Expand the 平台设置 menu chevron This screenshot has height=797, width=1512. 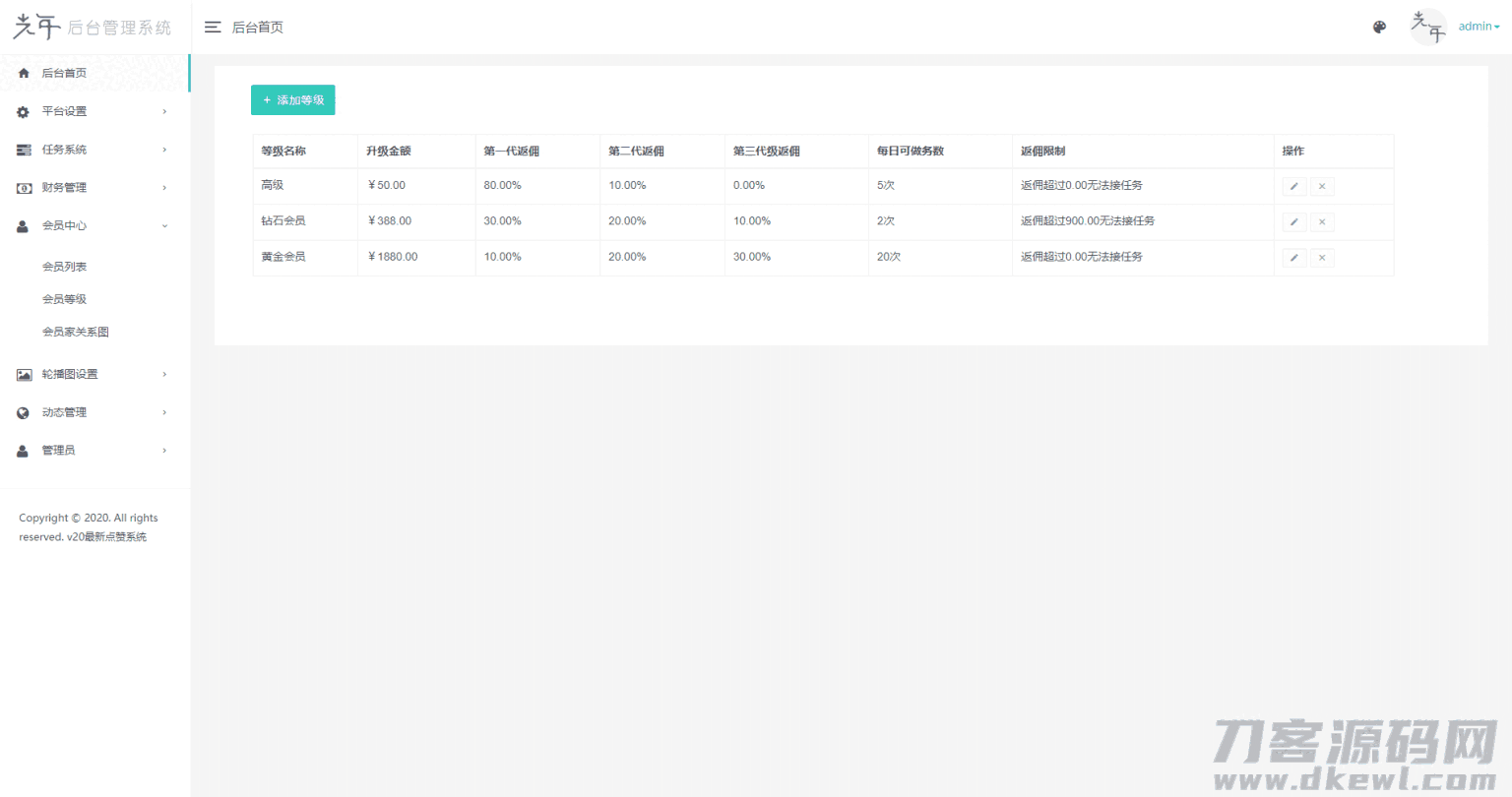(x=164, y=112)
